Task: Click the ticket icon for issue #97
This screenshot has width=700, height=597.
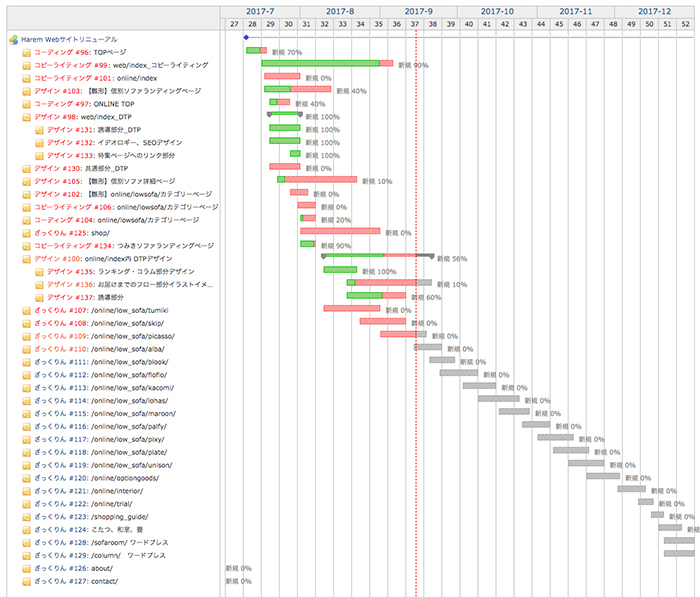Action: (x=26, y=104)
